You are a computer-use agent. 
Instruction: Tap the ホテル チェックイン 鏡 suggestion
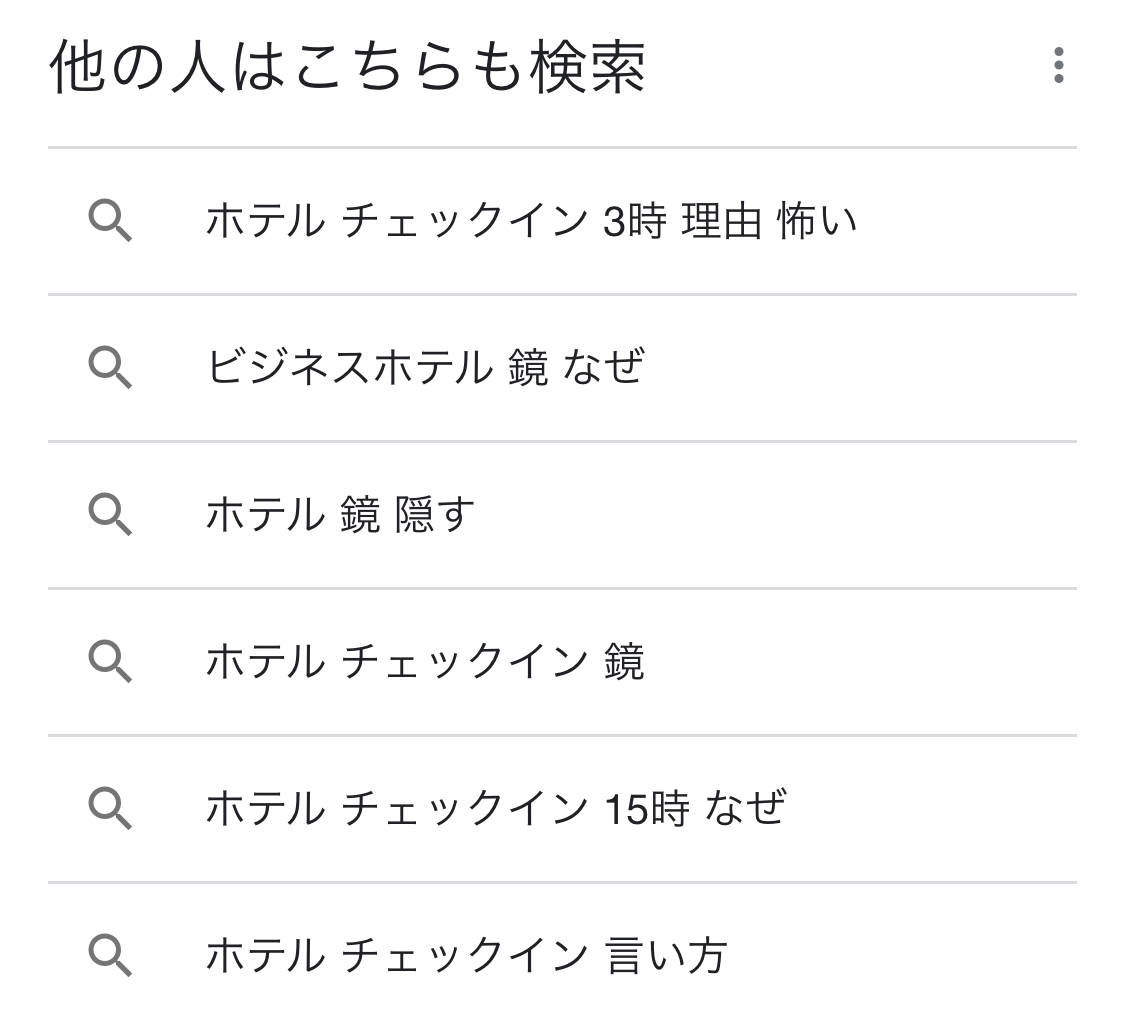click(x=425, y=662)
